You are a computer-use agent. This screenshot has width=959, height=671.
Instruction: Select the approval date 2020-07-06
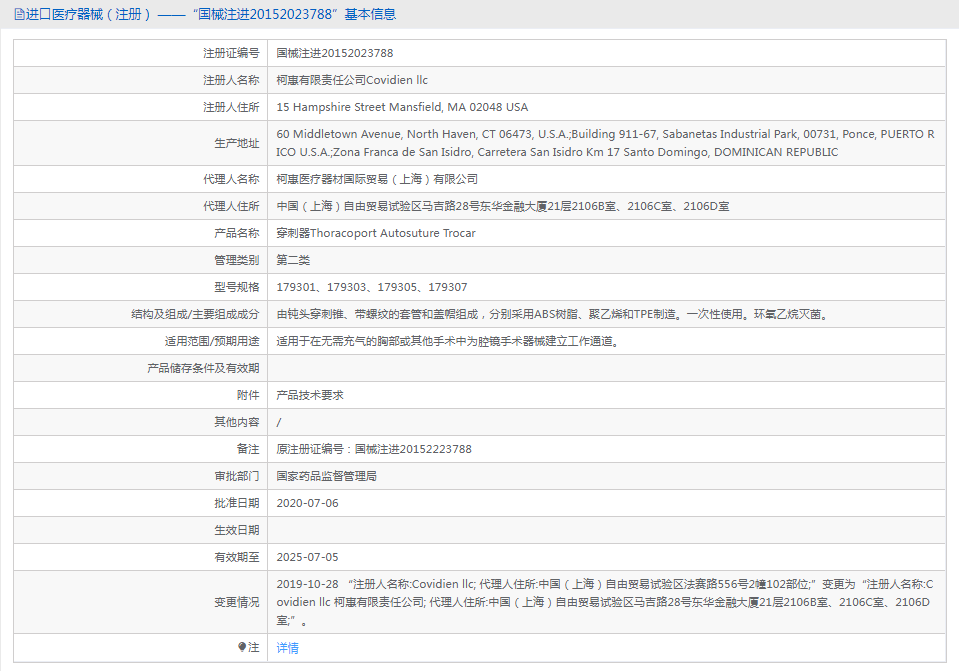coord(307,503)
